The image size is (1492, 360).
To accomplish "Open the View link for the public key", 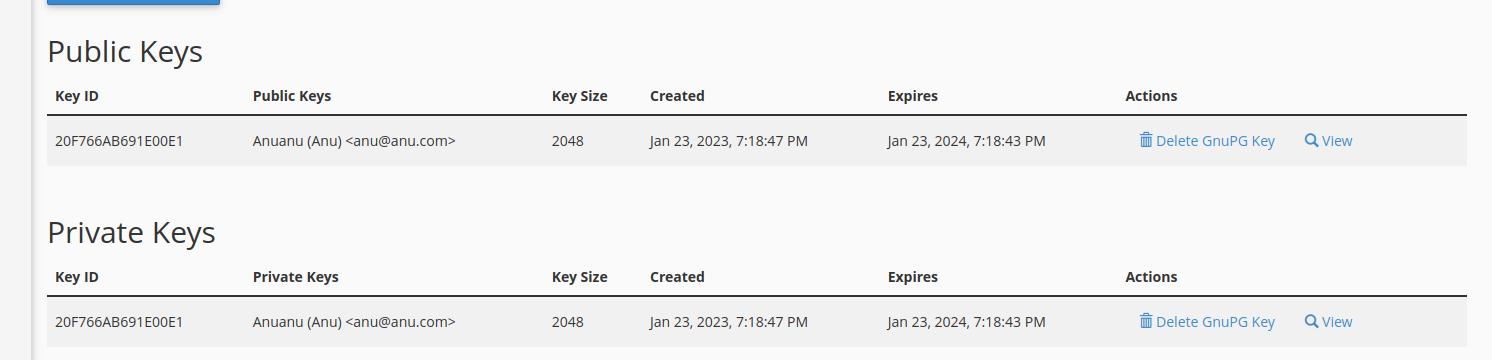I will pyautogui.click(x=1328, y=141).
